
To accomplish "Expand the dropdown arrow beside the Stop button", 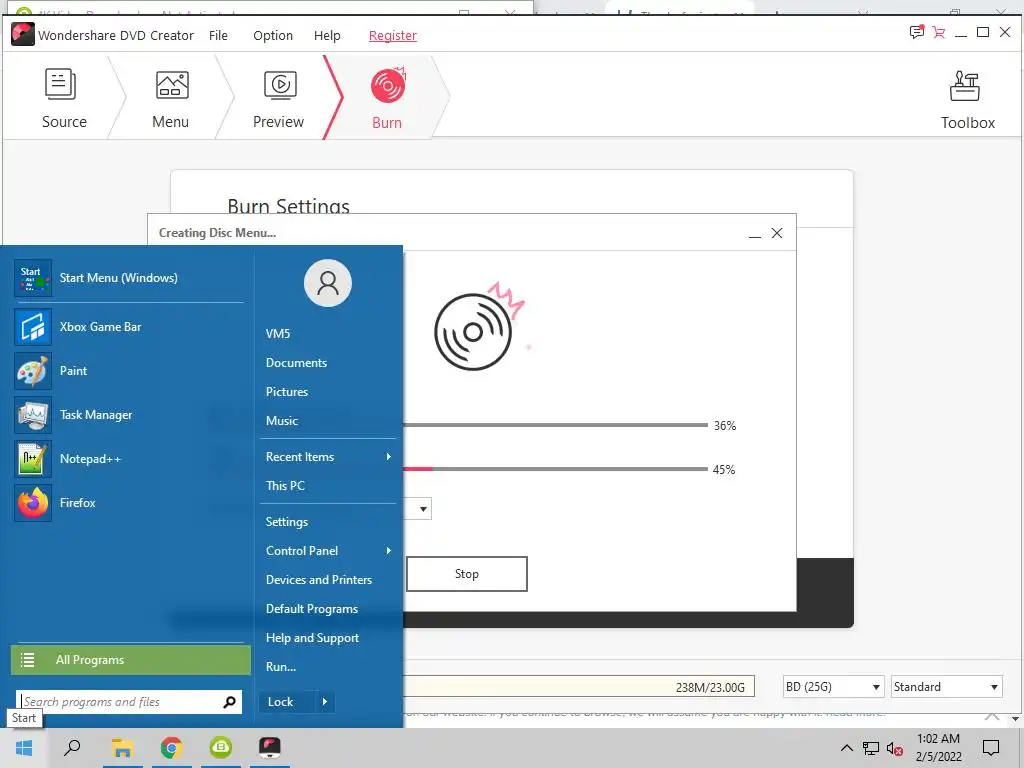I will click(423, 509).
